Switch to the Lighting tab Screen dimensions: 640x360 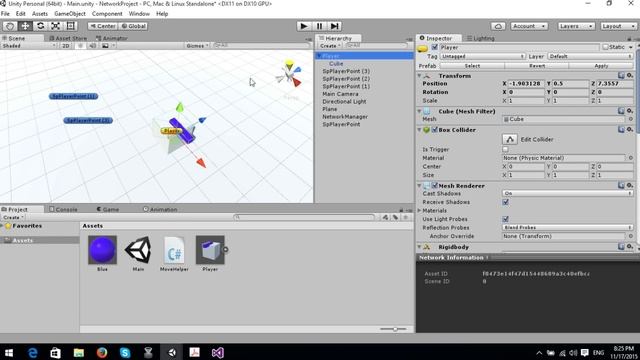click(x=480, y=38)
